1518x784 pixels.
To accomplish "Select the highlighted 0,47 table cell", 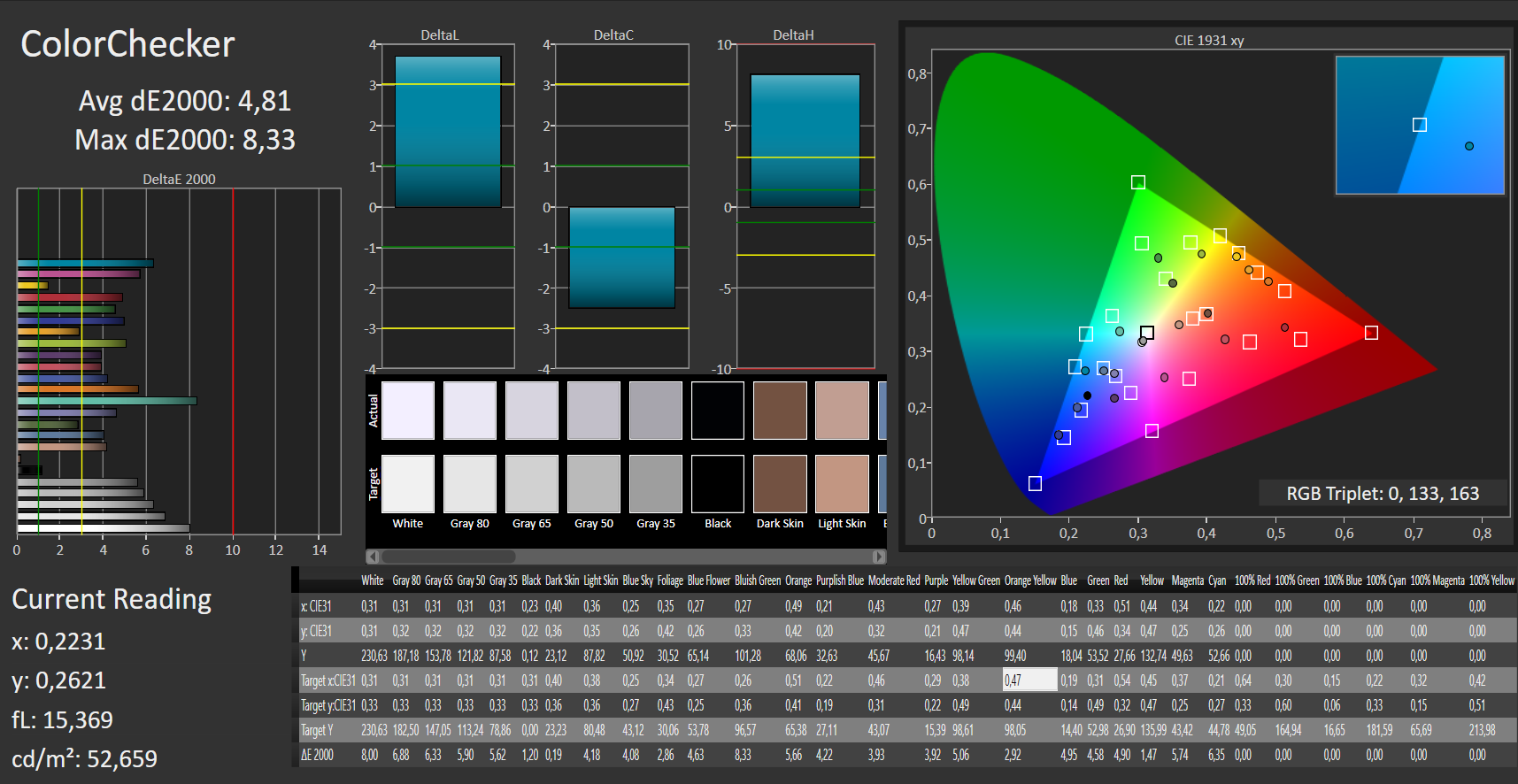I will pyautogui.click(x=1029, y=680).
